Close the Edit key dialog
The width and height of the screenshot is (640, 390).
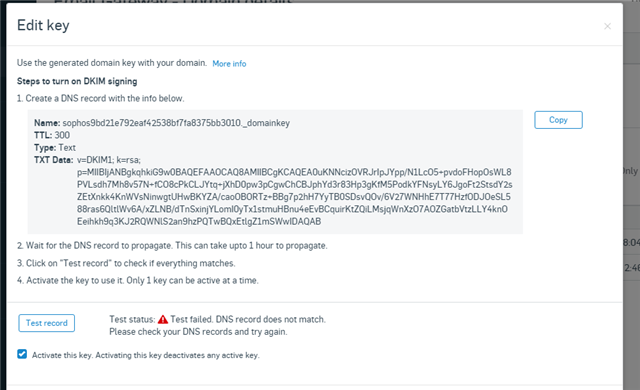click(607, 26)
